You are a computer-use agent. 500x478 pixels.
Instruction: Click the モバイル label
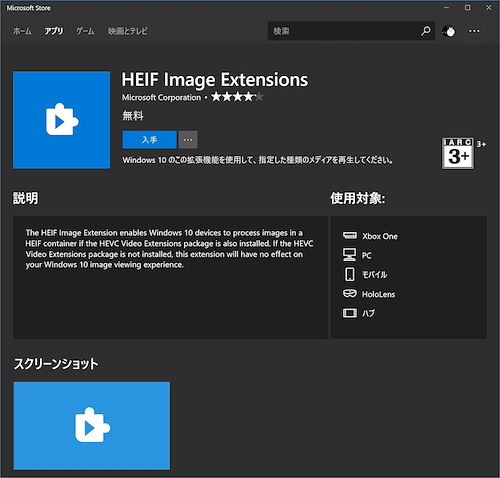[x=375, y=275]
